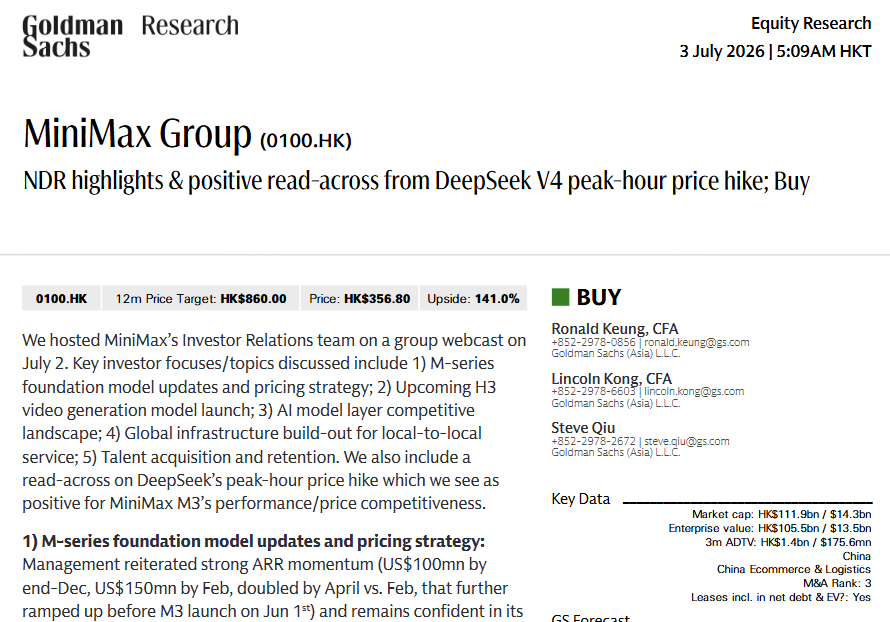The width and height of the screenshot is (890, 622).
Task: Click bold heading '1) M-series foundation model updates'
Action: click(x=253, y=541)
